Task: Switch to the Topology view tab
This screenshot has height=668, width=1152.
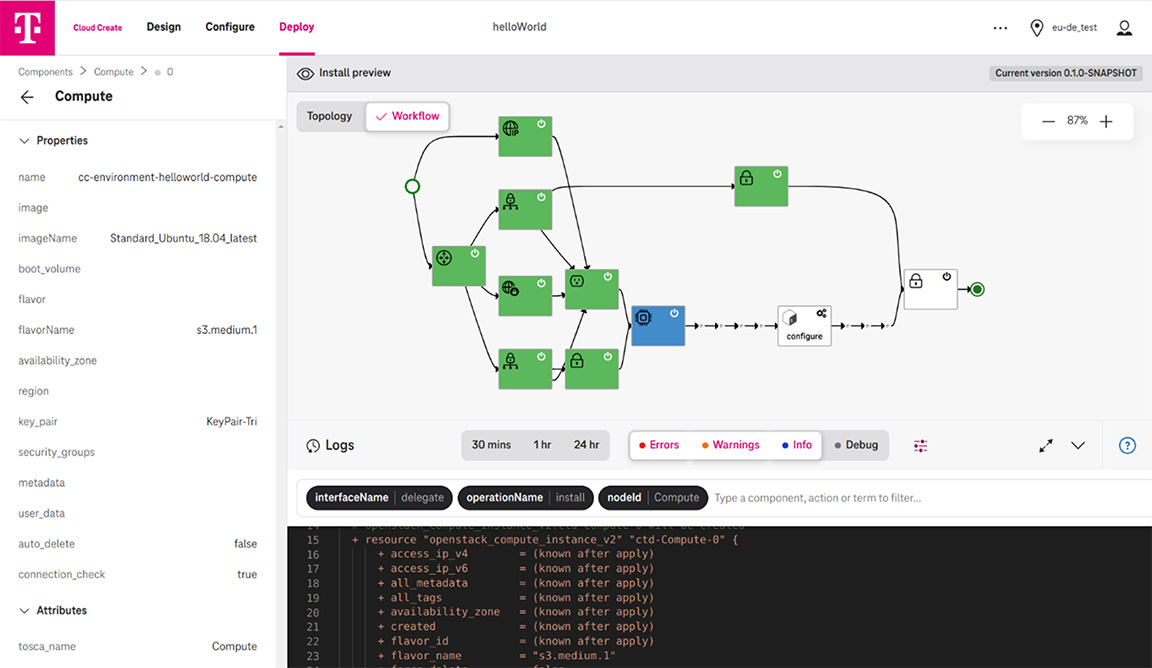Action: 329,116
